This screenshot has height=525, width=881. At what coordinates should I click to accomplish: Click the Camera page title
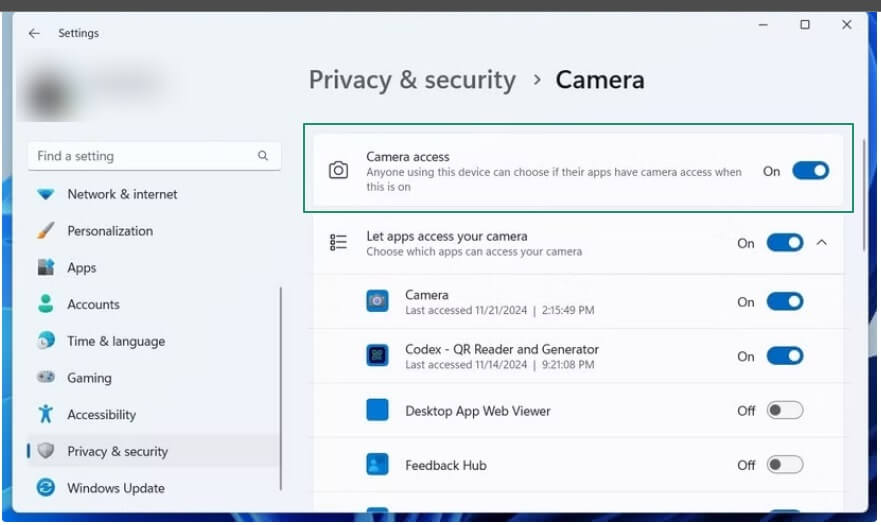click(x=600, y=80)
